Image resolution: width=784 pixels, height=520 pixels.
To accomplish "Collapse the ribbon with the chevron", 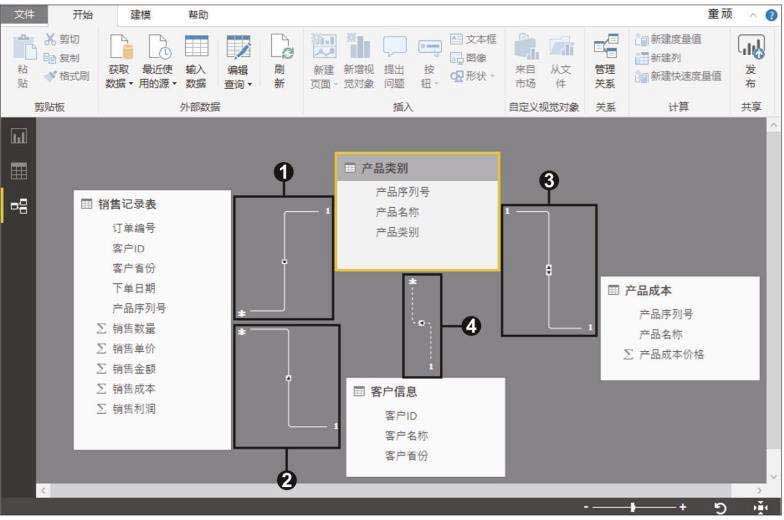I will 753,15.
